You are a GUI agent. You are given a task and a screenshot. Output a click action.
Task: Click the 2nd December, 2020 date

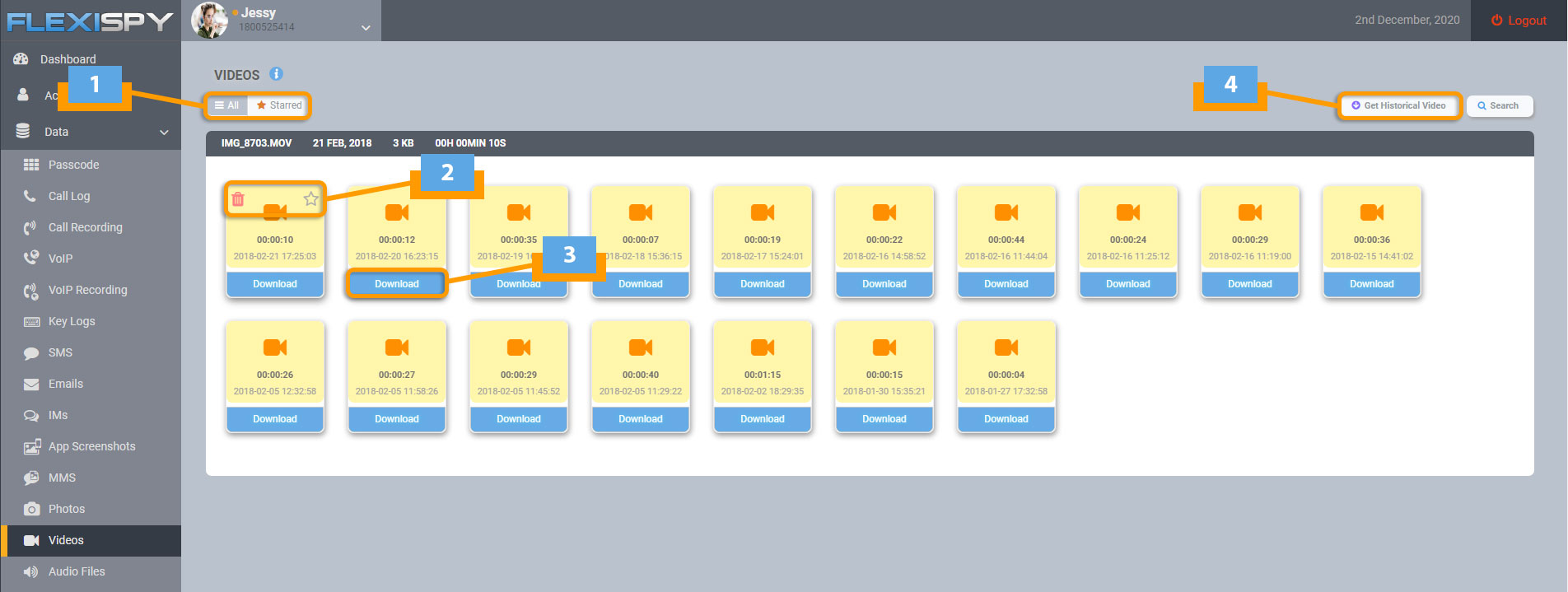coord(1407,20)
